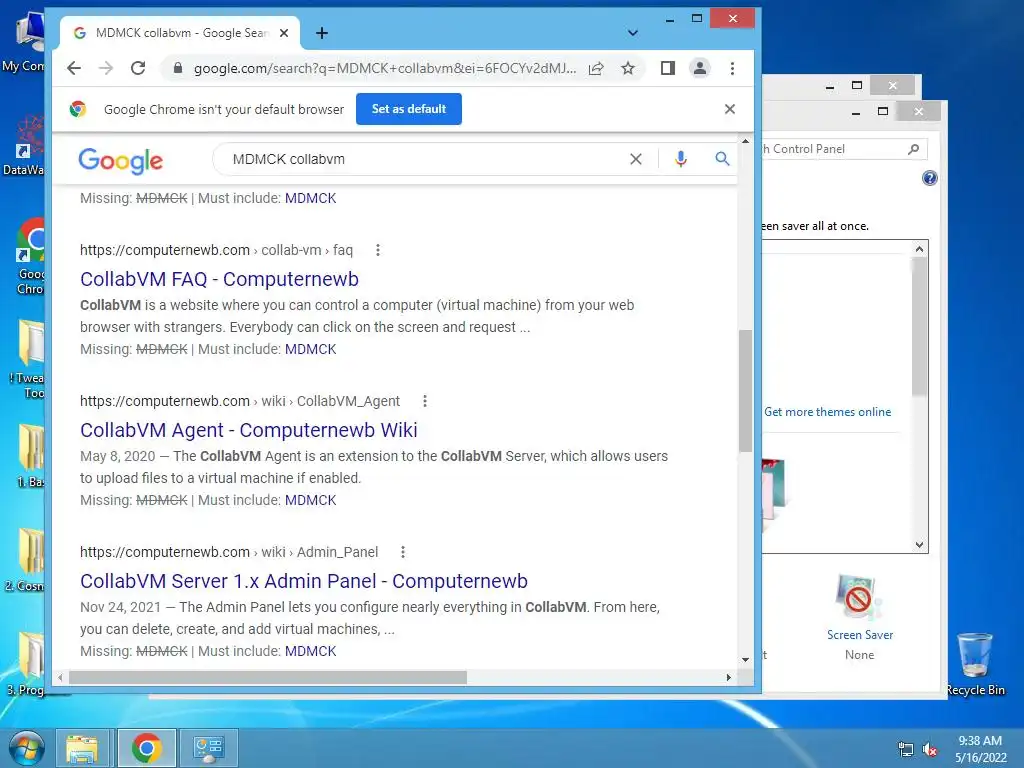
Task: Open options menu for the FAQ result
Action: [377, 250]
